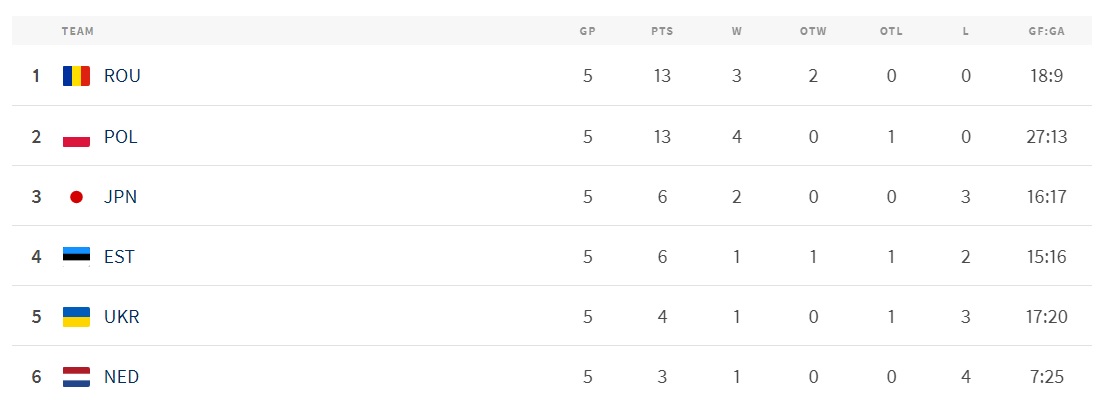The image size is (1105, 405).
Task: Open the EST team page
Action: [119, 257]
